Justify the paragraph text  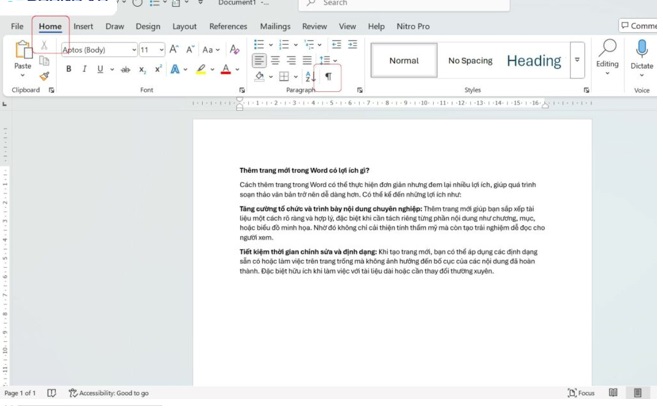(307, 60)
